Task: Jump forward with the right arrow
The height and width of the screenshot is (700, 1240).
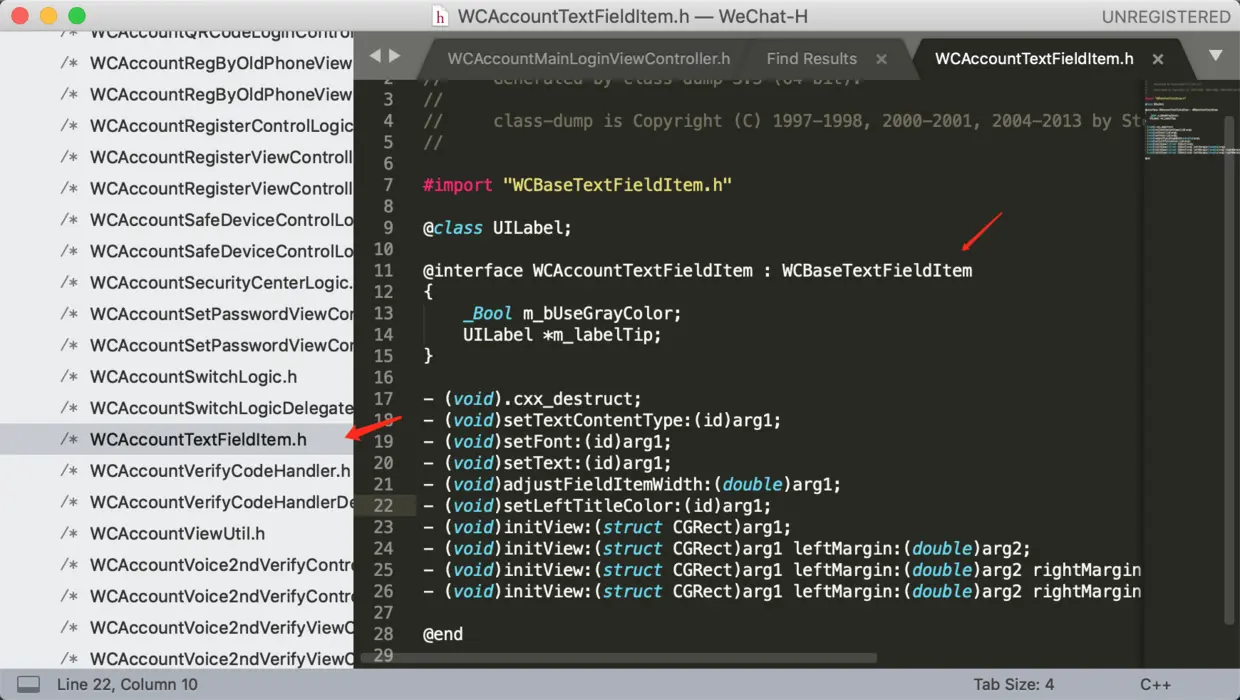Action: (x=394, y=56)
